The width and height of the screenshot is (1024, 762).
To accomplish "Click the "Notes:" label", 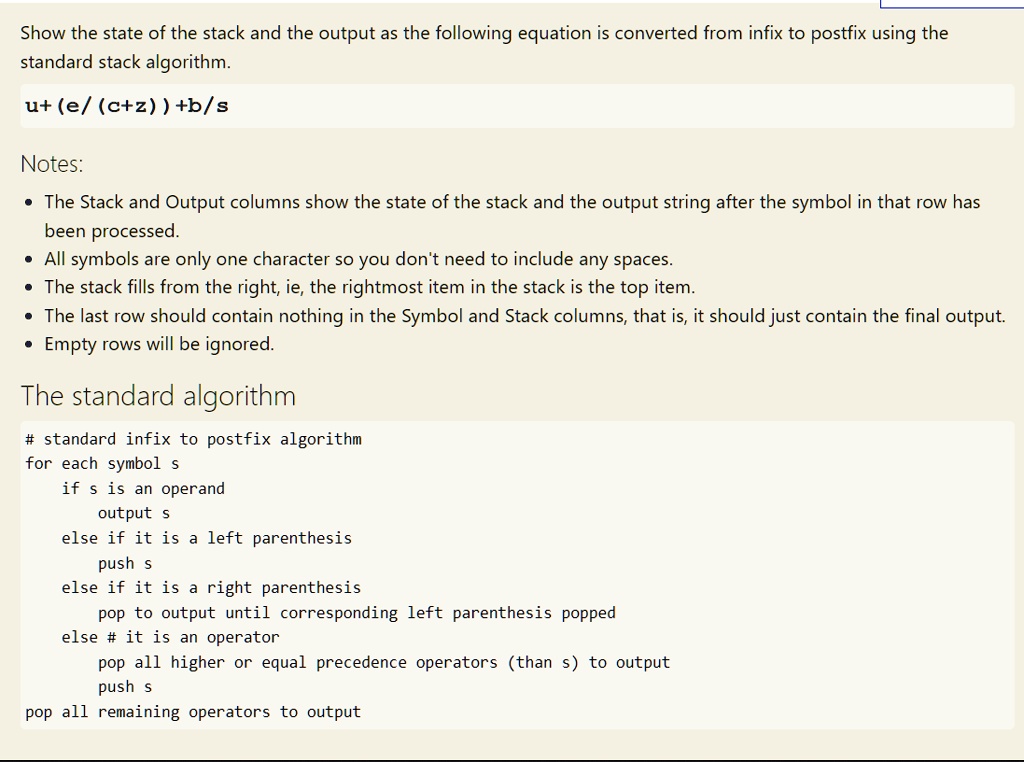I will (x=52, y=164).
